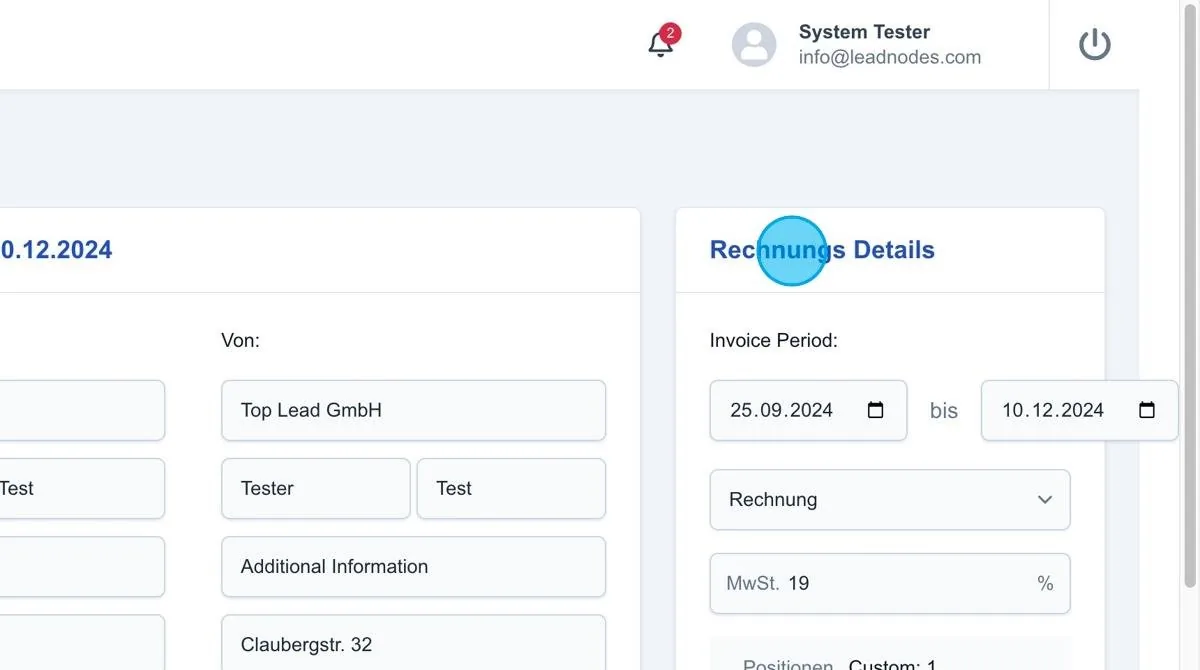Click the red notification count badge
Screen dimensions: 1200x670
(670, 33)
